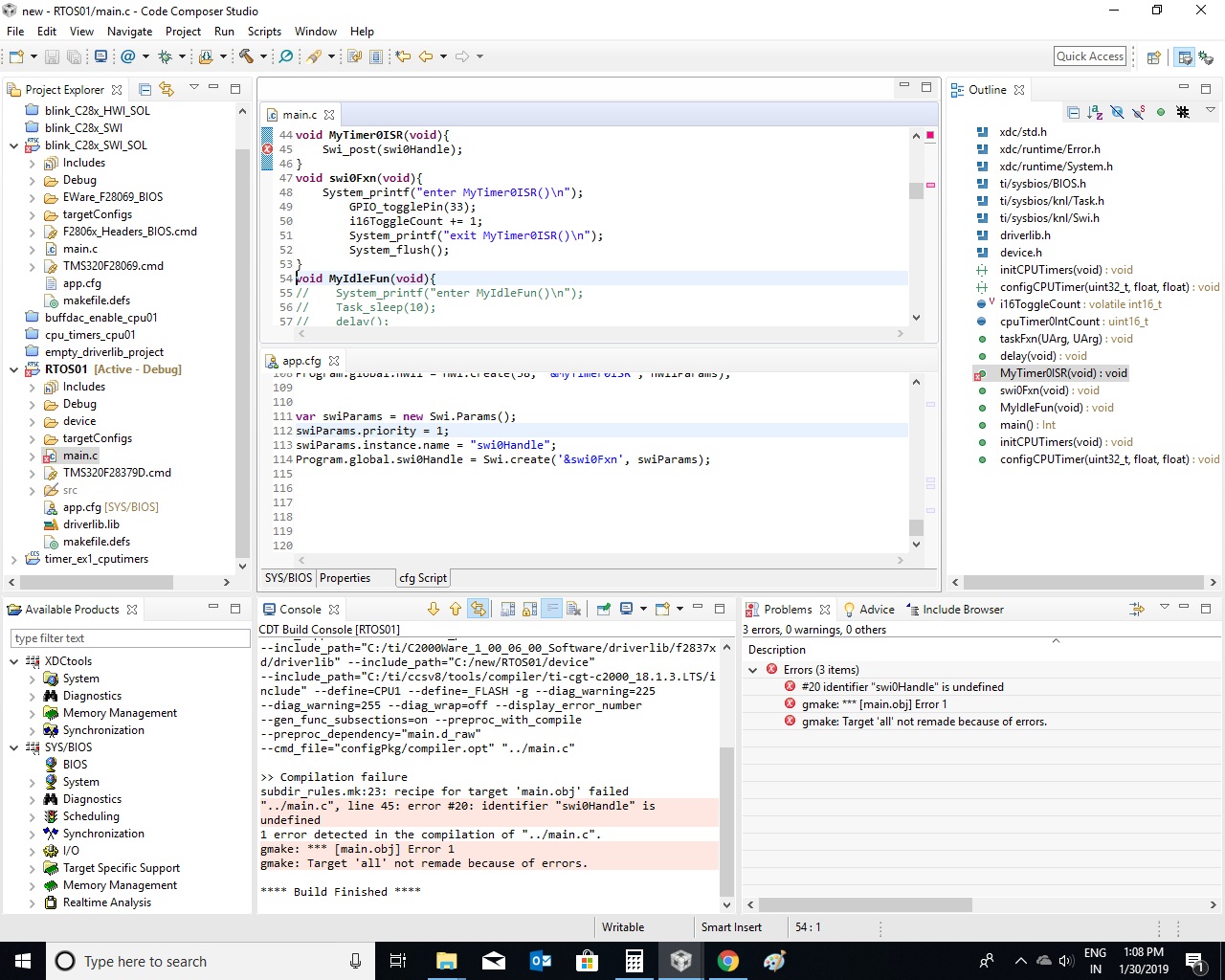
Task: Collapse blink_C28x_SWI_SOL project
Action: tap(13, 145)
